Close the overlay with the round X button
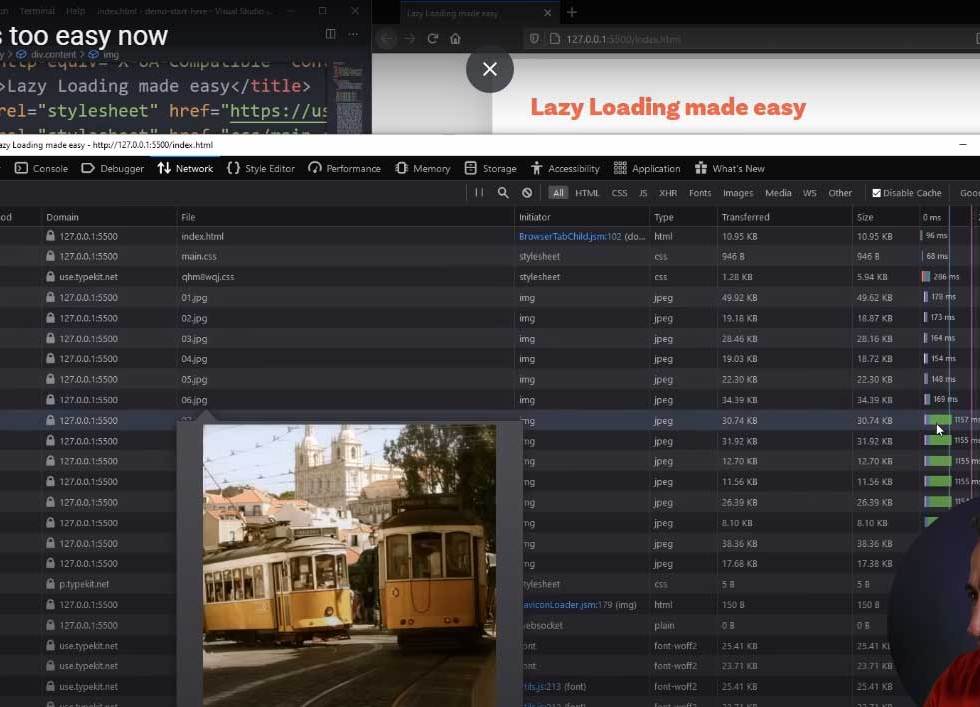This screenshot has width=980, height=707. pyautogui.click(x=489, y=69)
